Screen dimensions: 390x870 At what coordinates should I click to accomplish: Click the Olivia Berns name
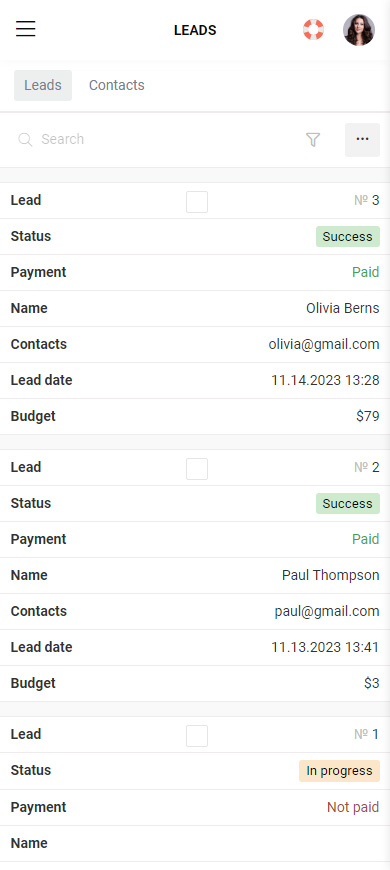click(343, 308)
